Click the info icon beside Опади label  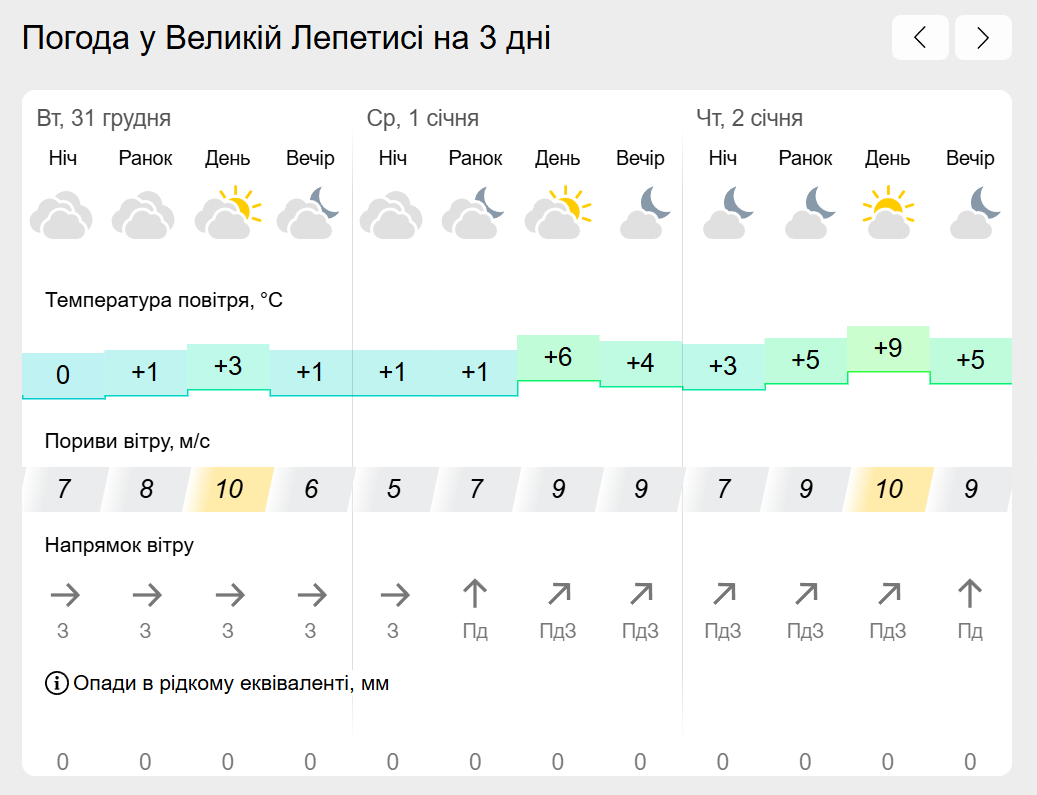pos(57,683)
